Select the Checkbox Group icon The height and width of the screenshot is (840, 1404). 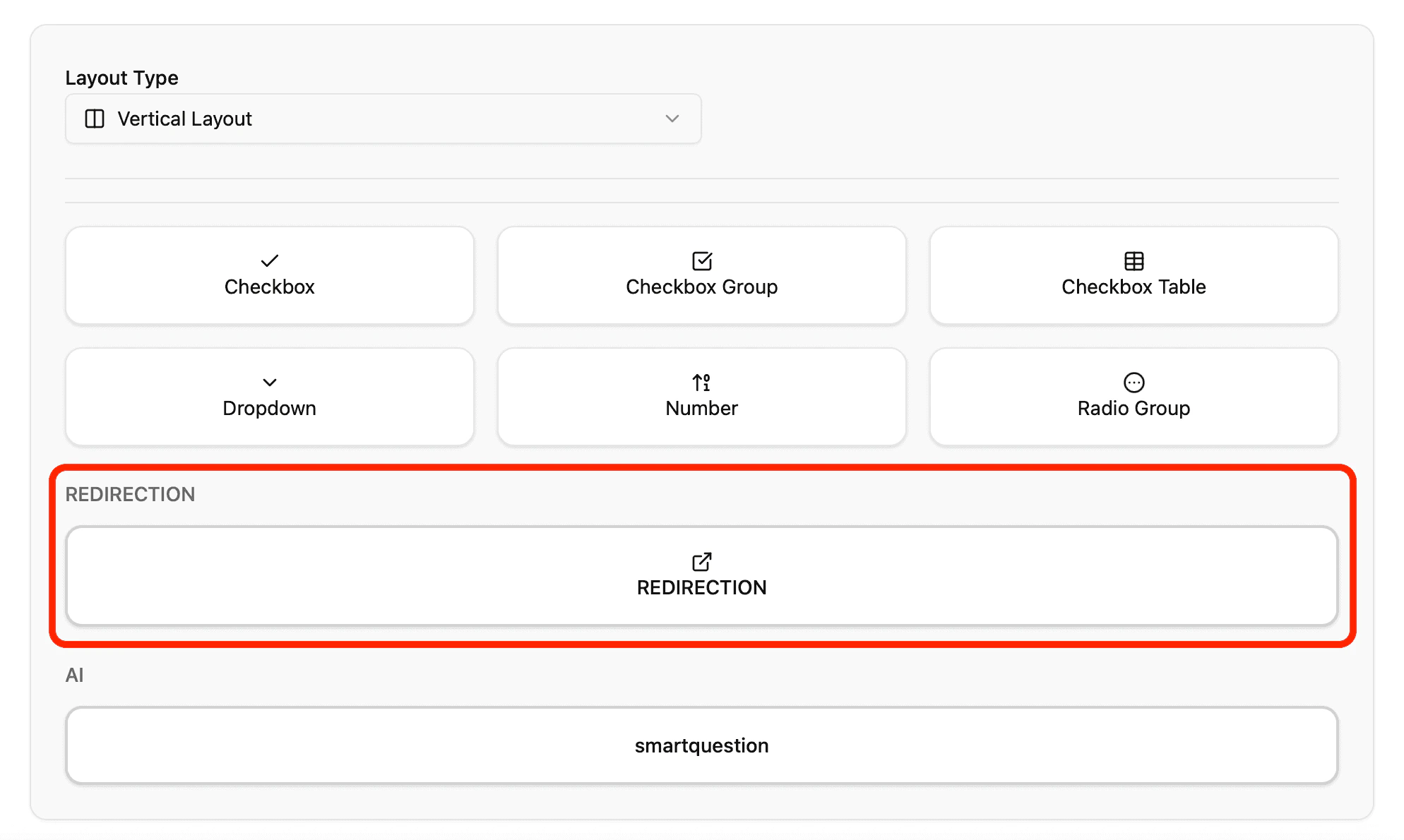[701, 260]
